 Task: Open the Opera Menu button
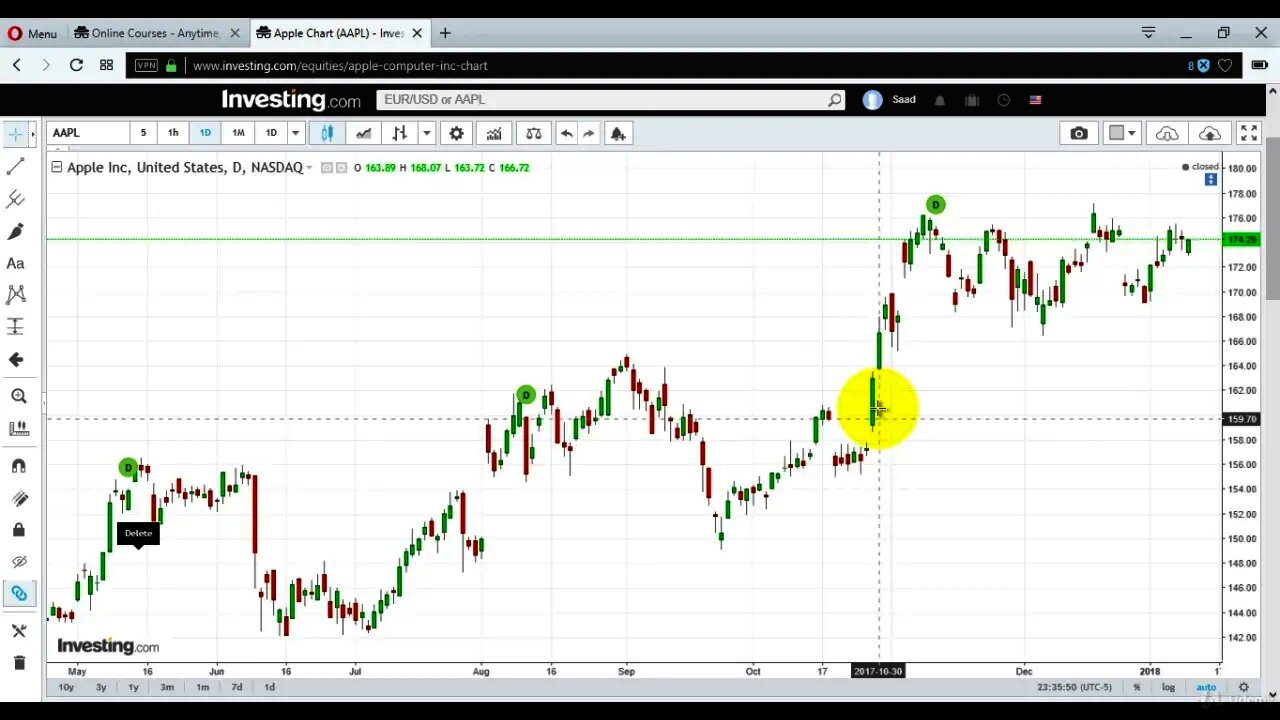(x=32, y=33)
